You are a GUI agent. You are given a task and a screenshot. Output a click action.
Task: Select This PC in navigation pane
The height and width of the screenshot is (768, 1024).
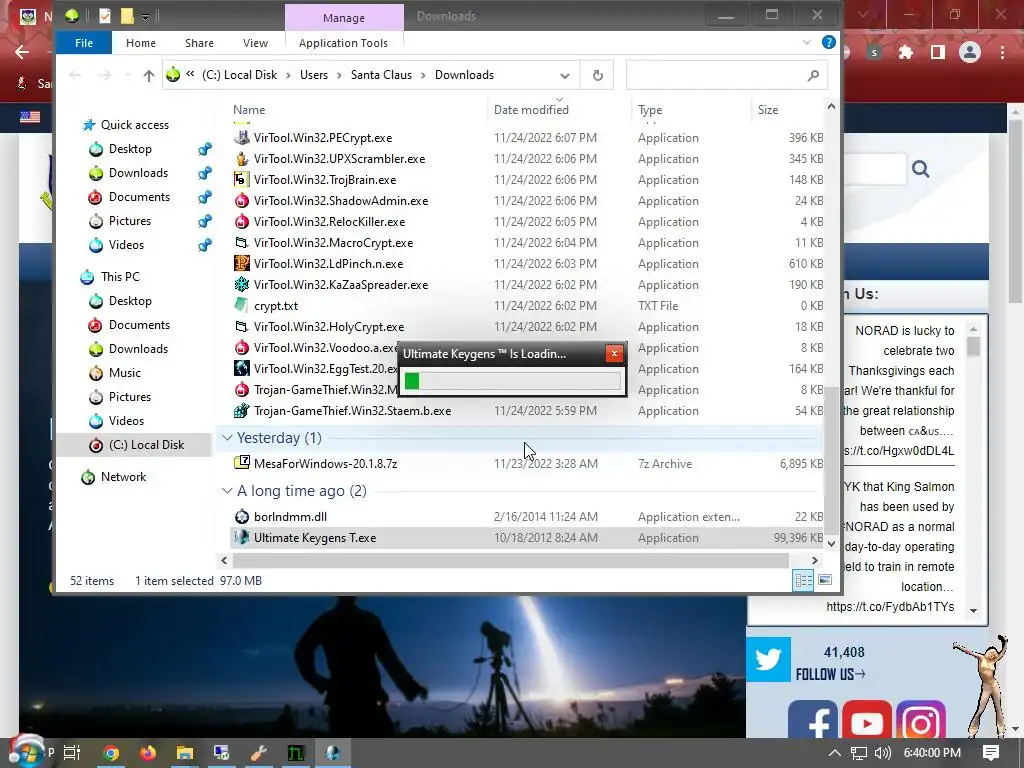pos(120,277)
